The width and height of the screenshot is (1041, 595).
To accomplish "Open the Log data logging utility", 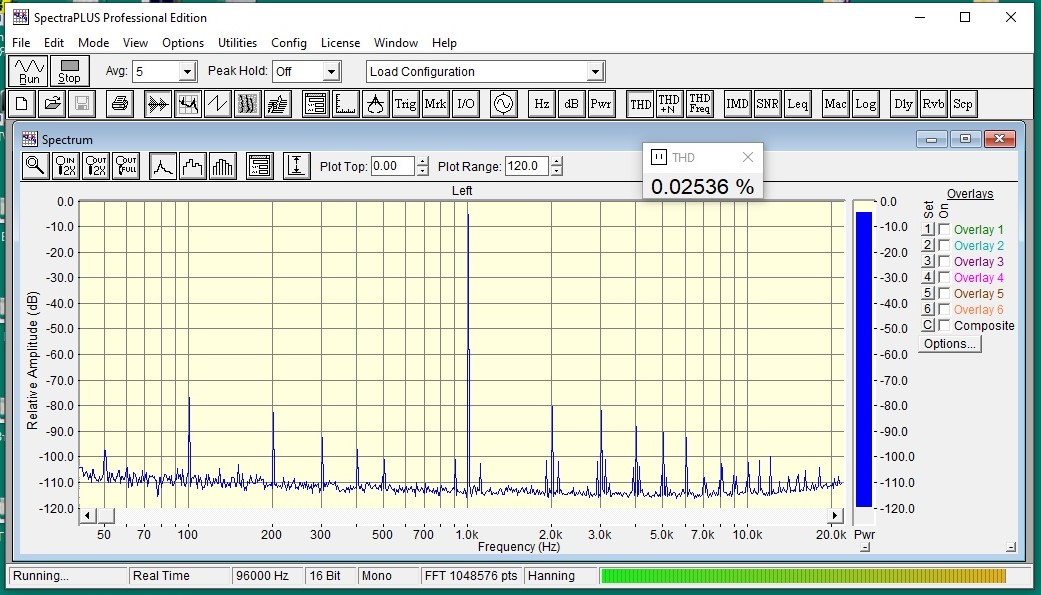I will pos(865,104).
